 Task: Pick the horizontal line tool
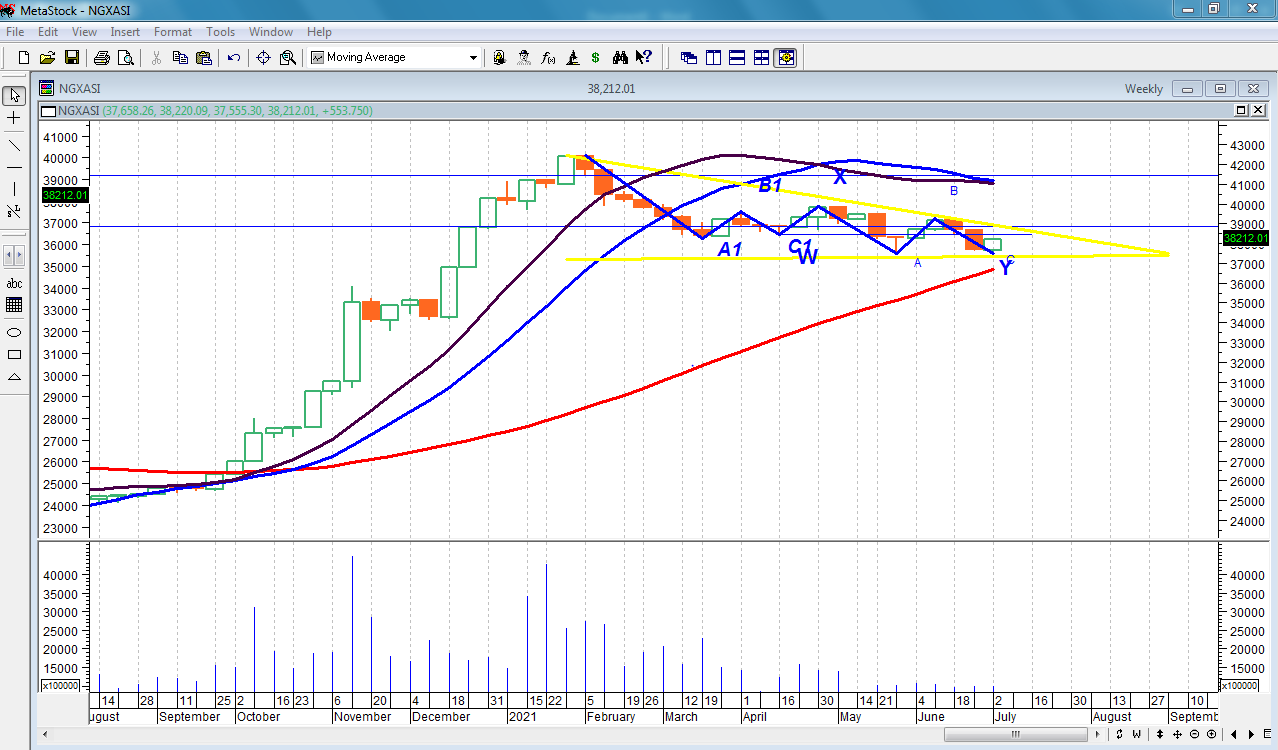(14, 167)
